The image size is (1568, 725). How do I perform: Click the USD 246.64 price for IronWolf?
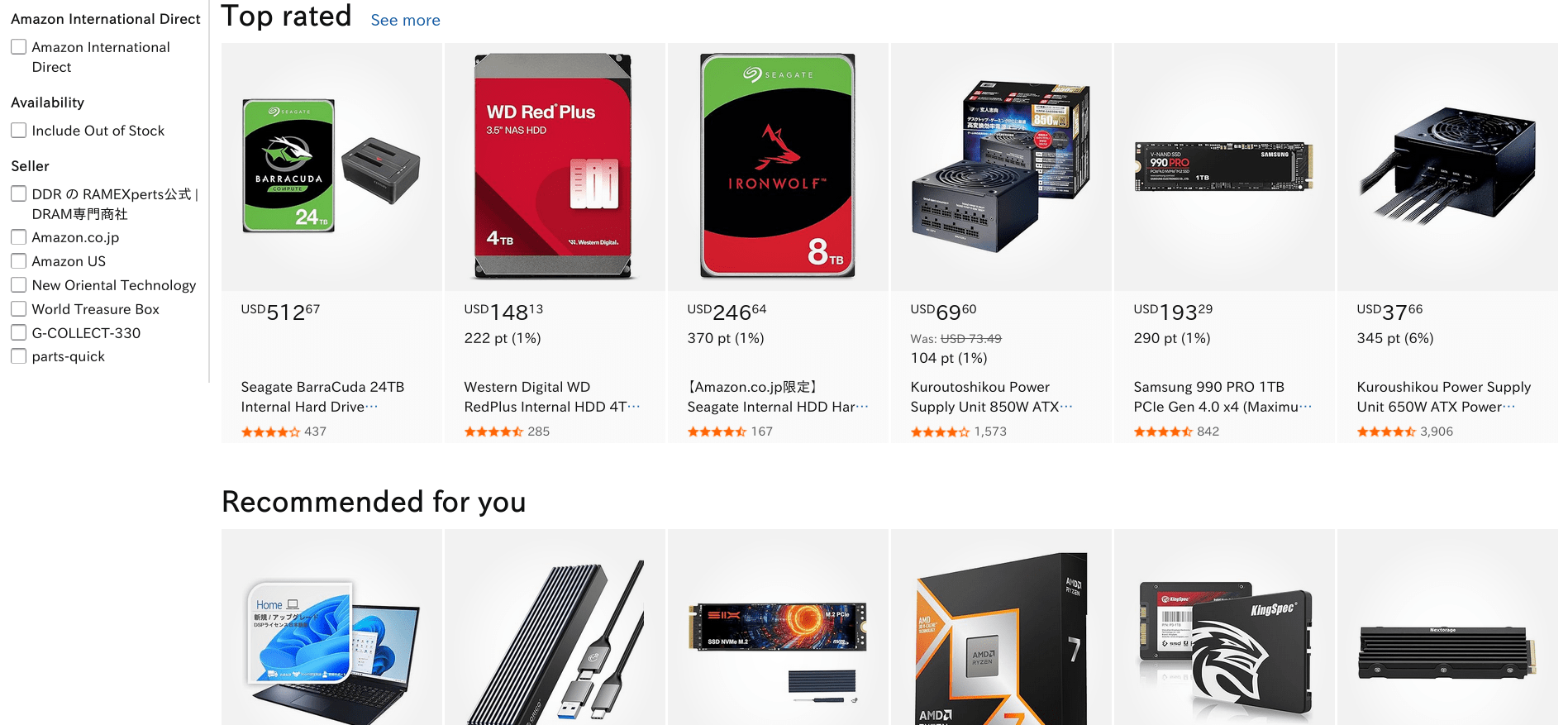click(x=727, y=312)
